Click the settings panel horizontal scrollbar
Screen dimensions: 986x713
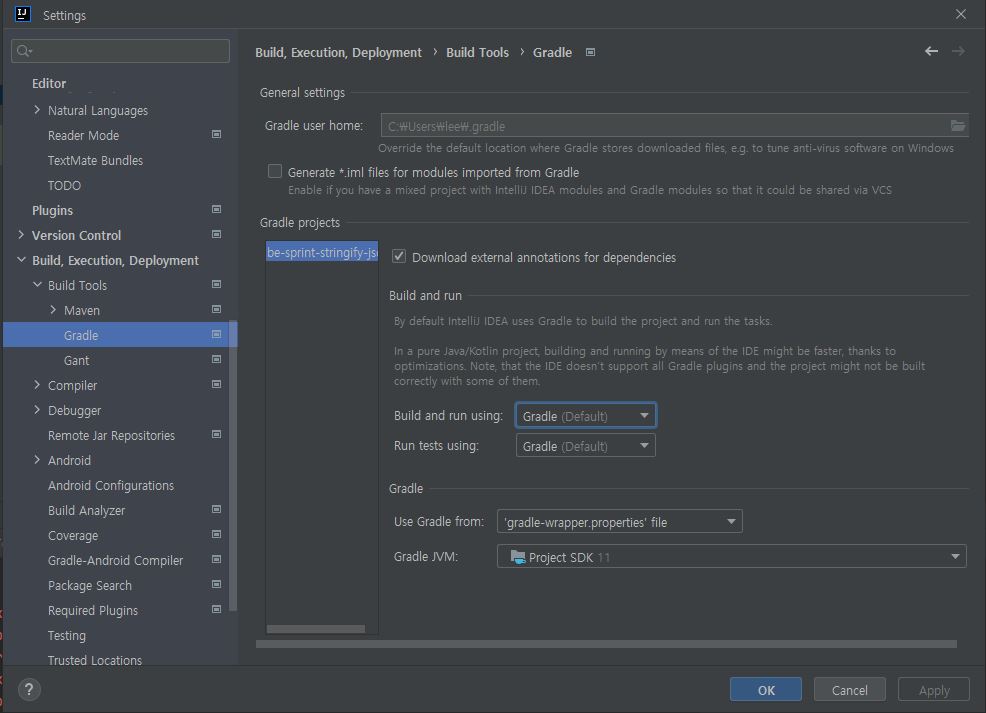(606, 644)
